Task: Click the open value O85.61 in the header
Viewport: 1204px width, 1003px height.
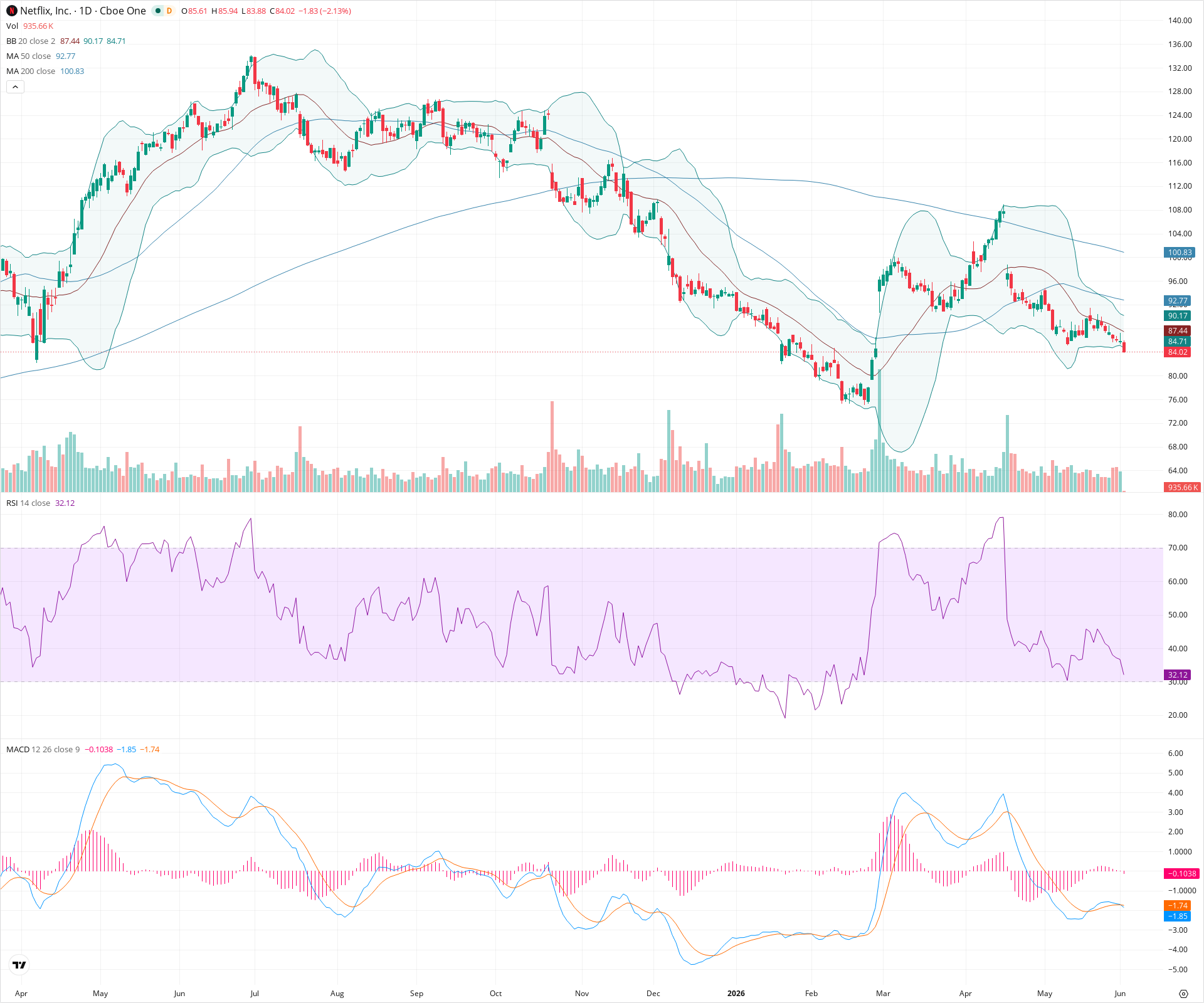Action: 194,11
